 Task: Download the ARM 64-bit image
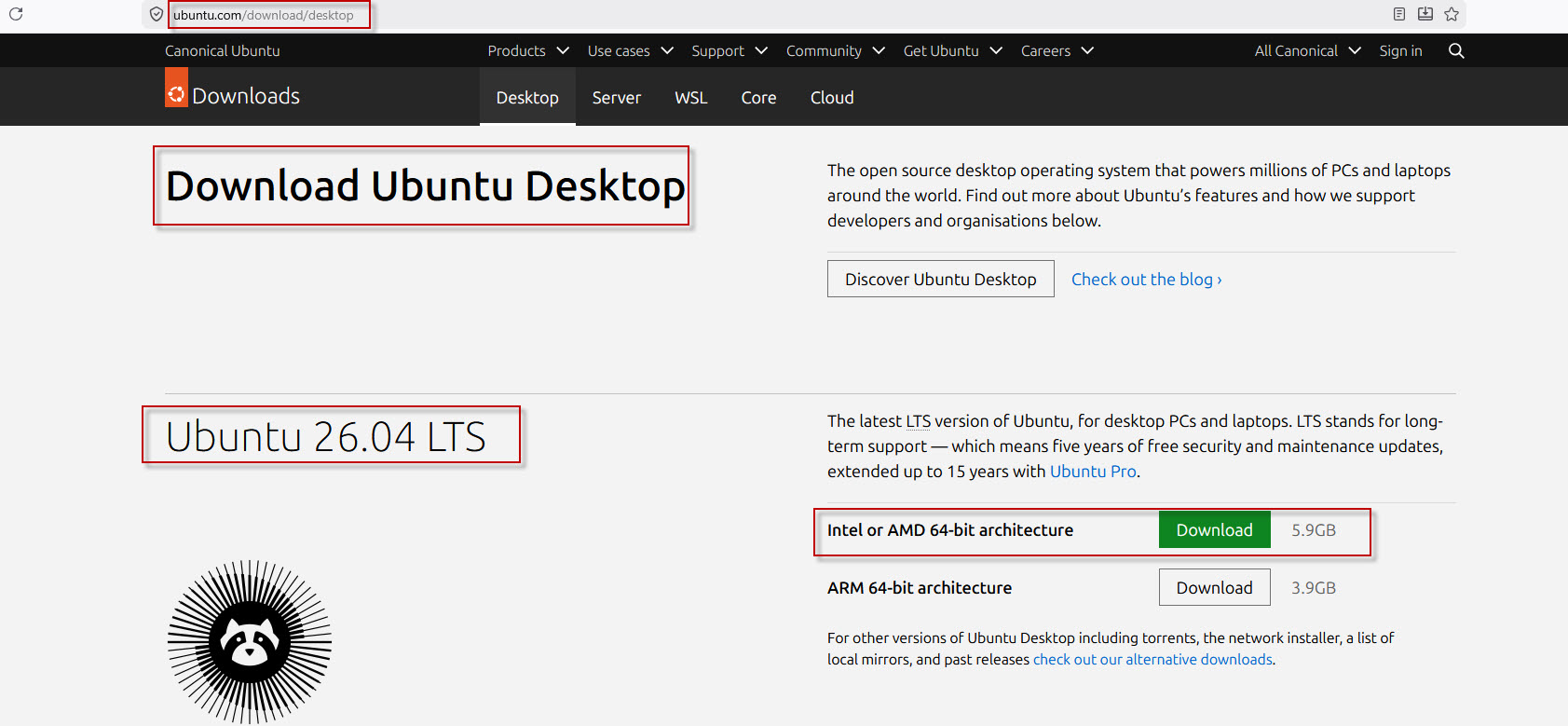(x=1215, y=587)
